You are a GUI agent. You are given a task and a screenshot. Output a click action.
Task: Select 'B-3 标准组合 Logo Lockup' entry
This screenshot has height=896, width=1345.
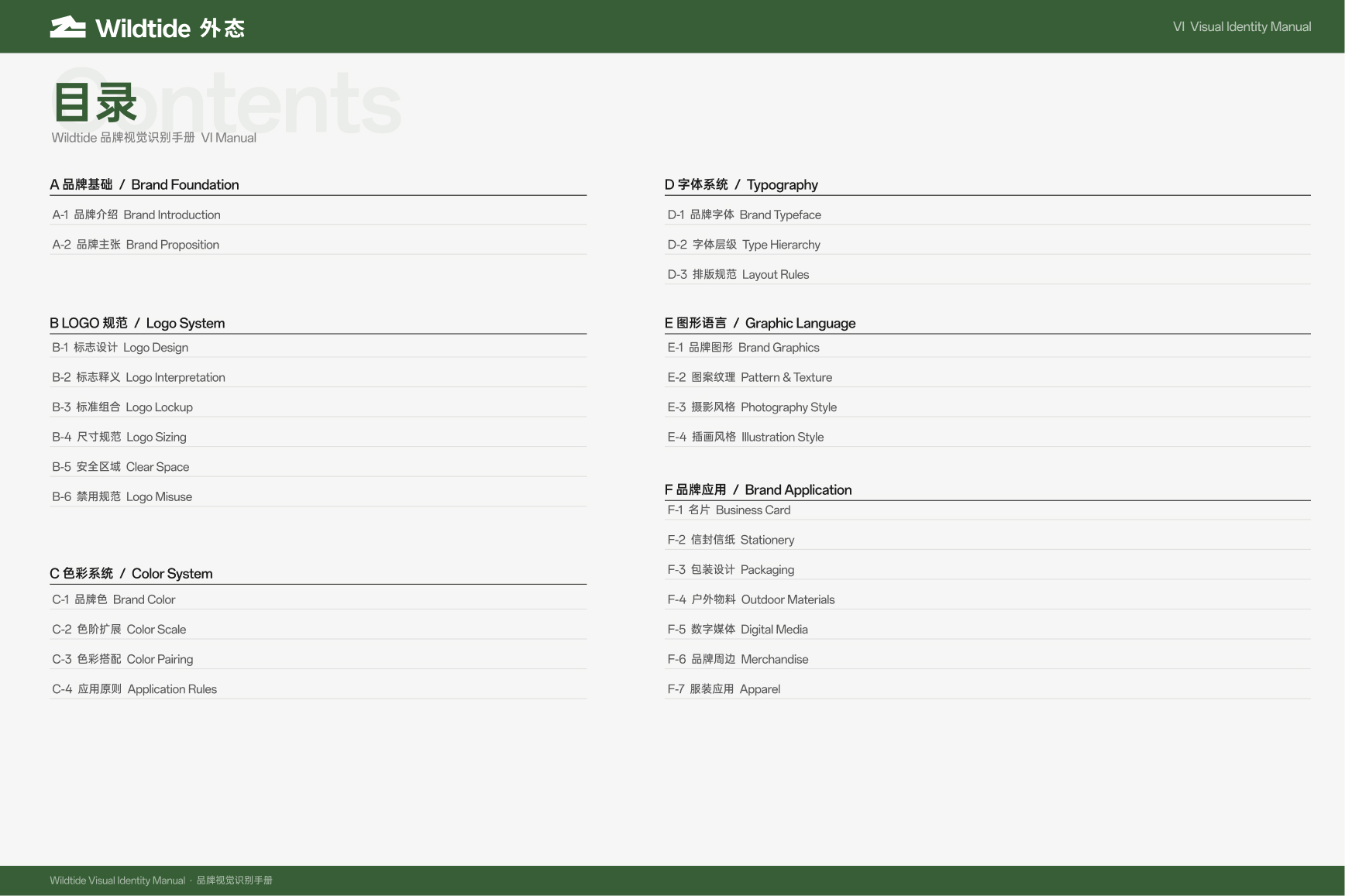[122, 407]
